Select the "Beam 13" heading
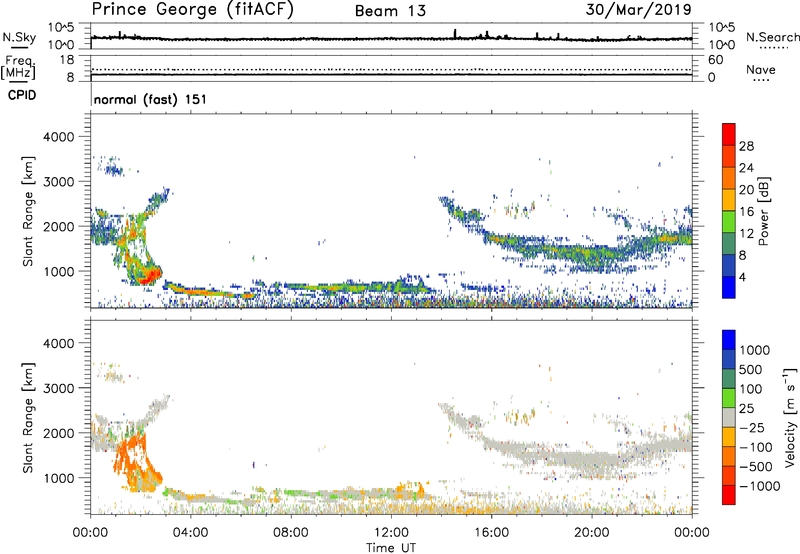This screenshot has height=554, width=800. point(390,11)
